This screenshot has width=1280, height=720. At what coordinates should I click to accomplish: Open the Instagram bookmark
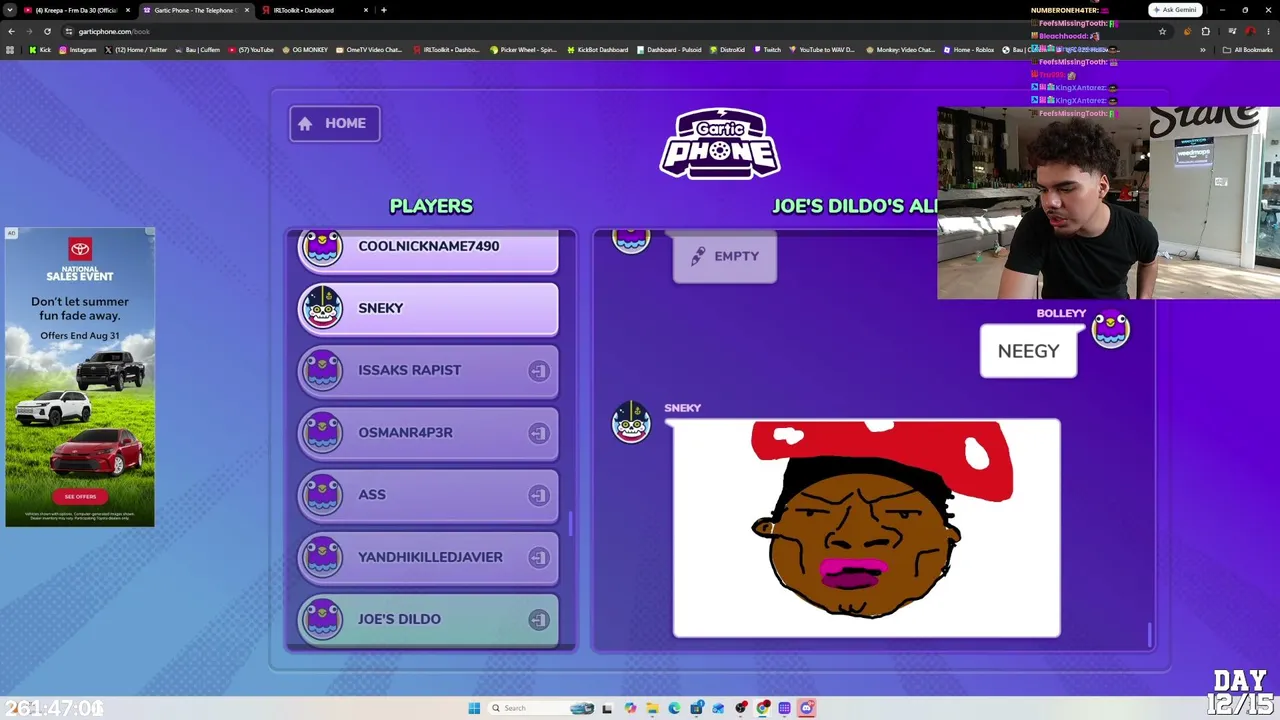(78, 50)
